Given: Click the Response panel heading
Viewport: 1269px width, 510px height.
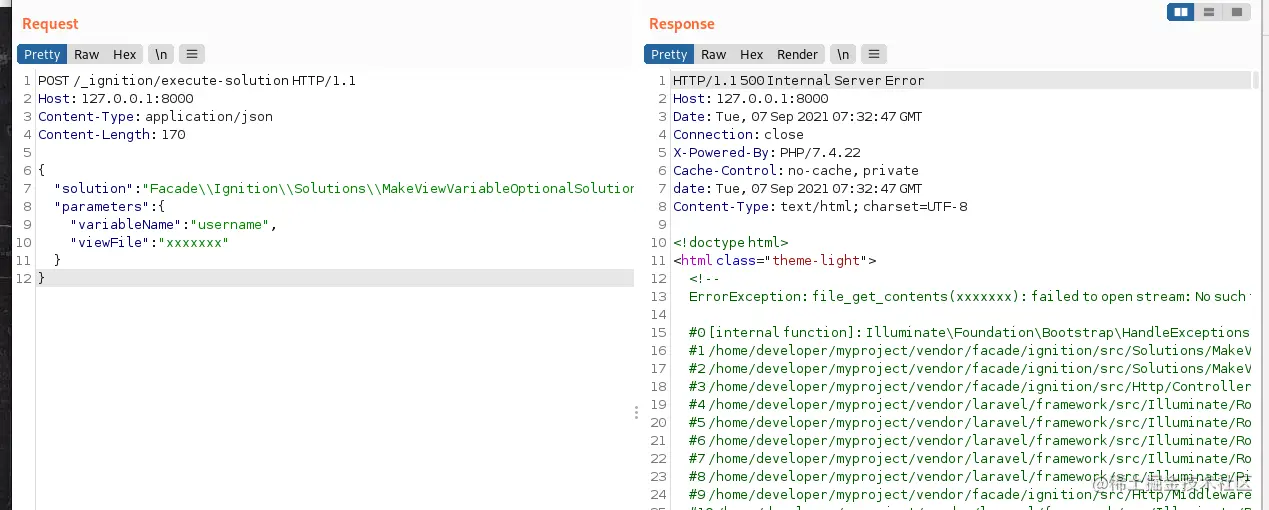Looking at the screenshot, I should [x=682, y=24].
